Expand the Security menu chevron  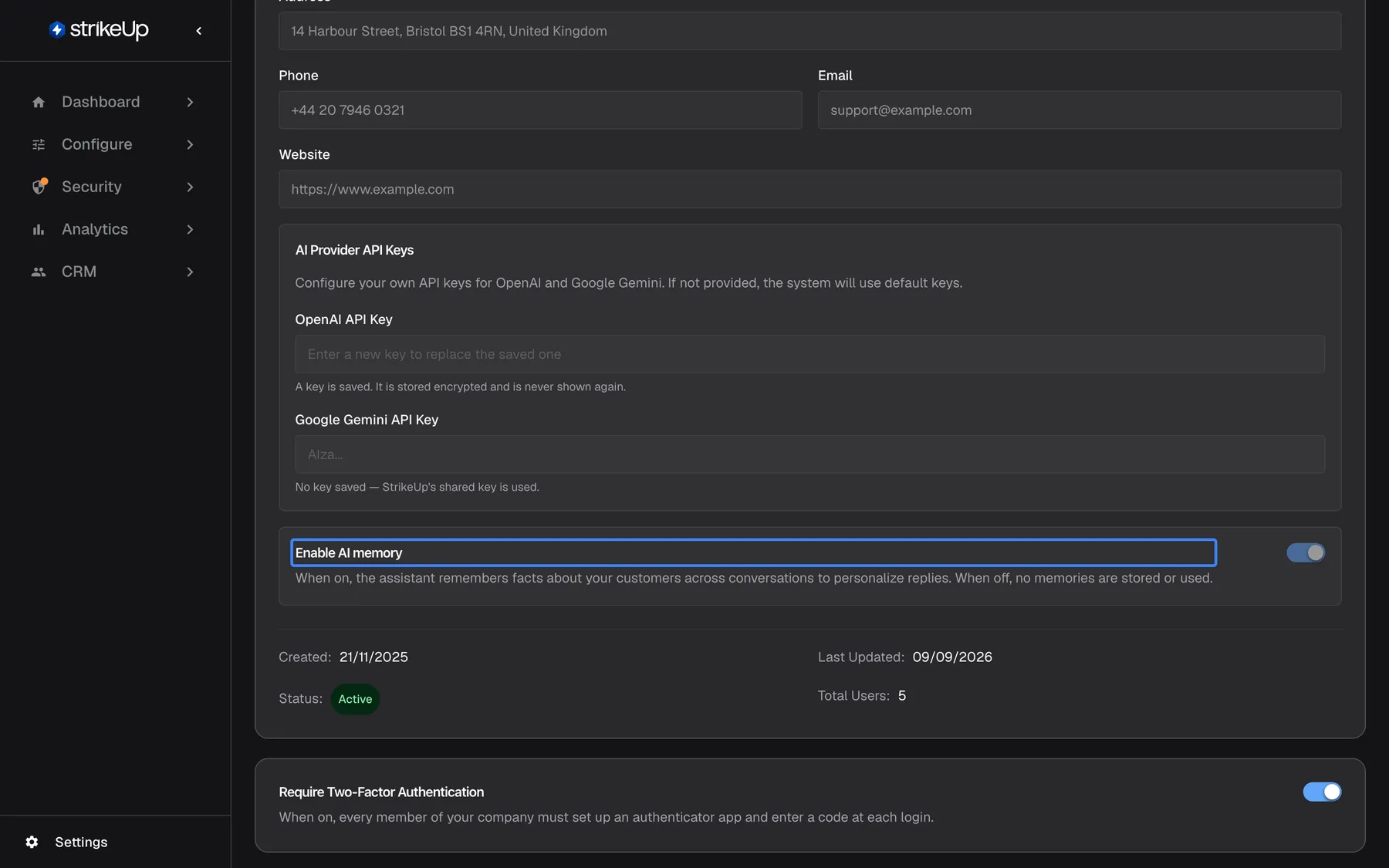coord(190,187)
